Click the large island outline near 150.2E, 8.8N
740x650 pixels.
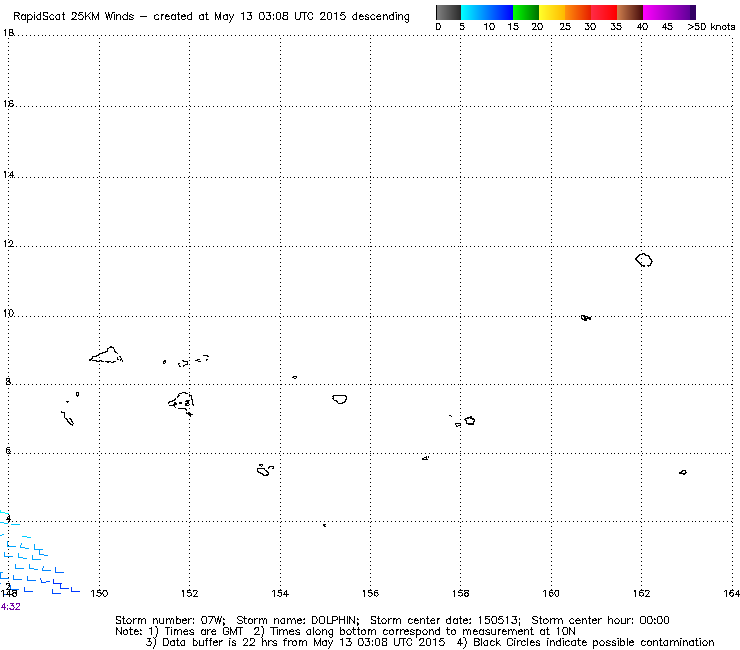[x=106, y=355]
